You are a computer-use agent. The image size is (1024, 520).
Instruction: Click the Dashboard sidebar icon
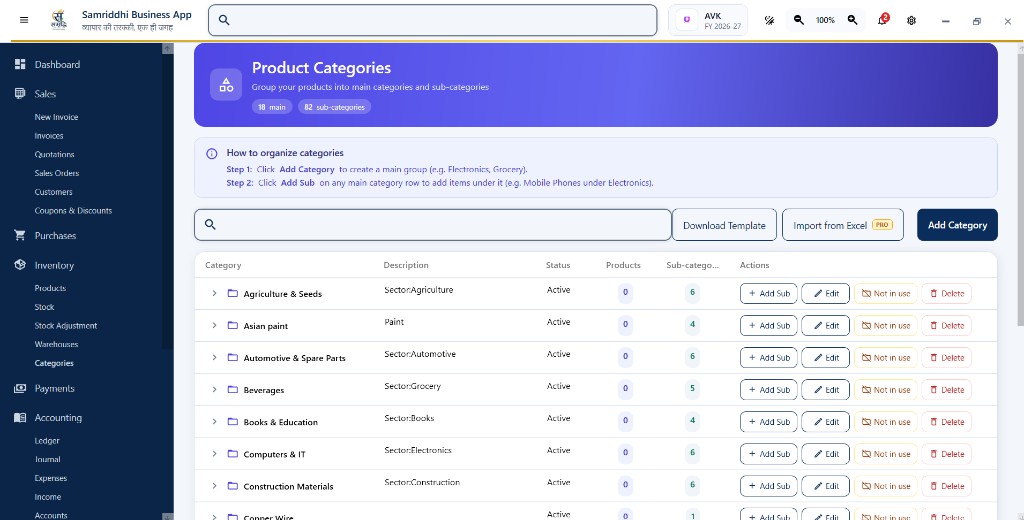pyautogui.click(x=20, y=64)
